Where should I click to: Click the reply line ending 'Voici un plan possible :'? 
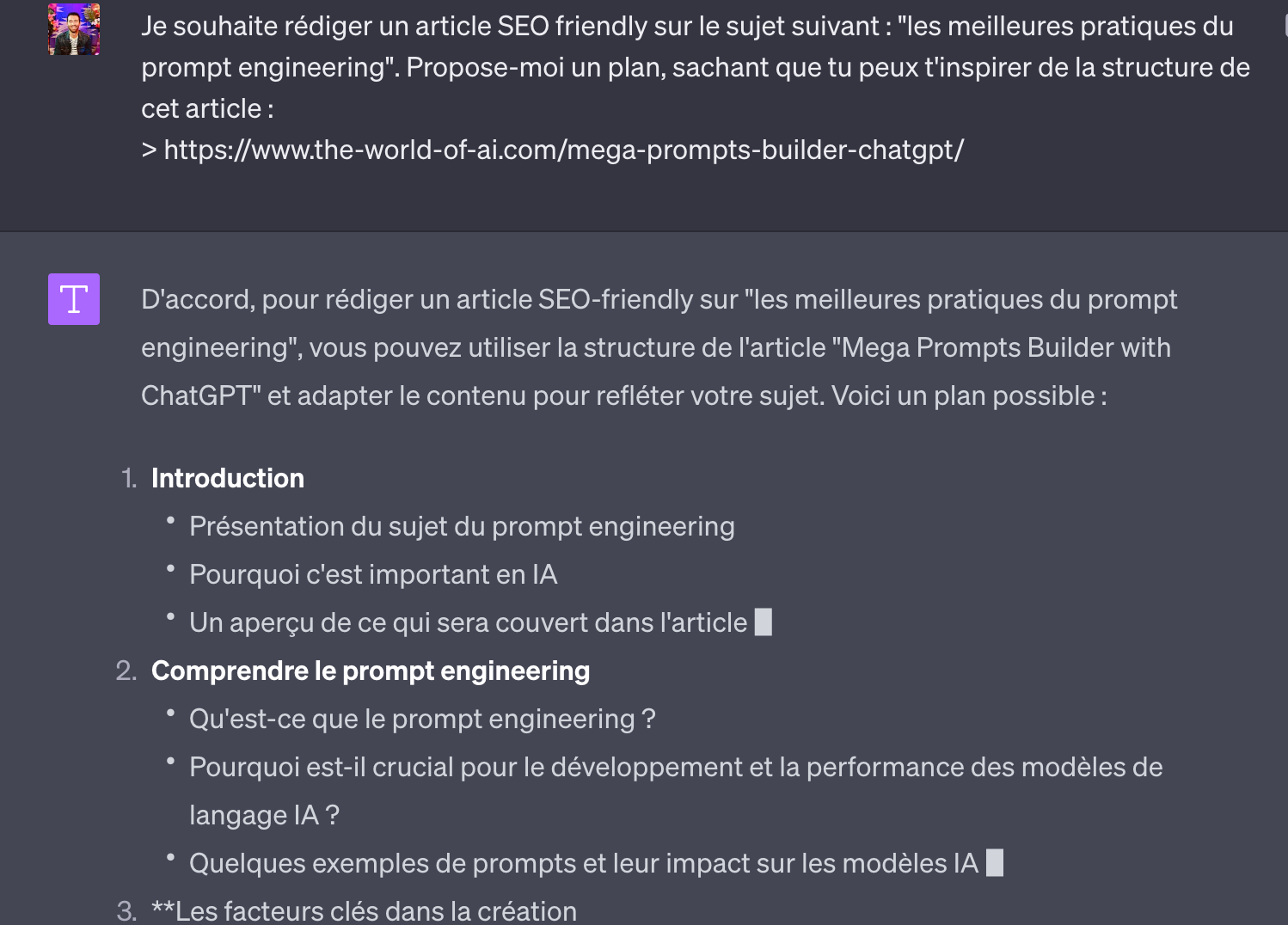623,396
